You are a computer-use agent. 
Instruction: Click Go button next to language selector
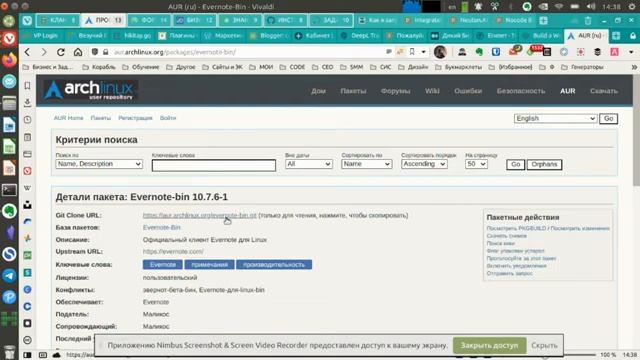608,118
